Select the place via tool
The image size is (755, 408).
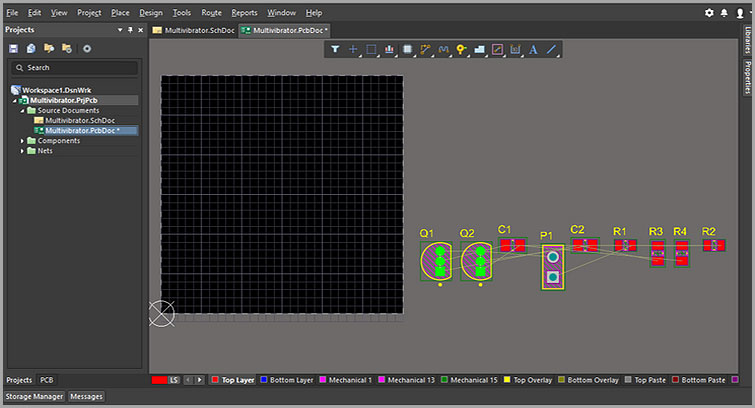[x=461, y=49]
